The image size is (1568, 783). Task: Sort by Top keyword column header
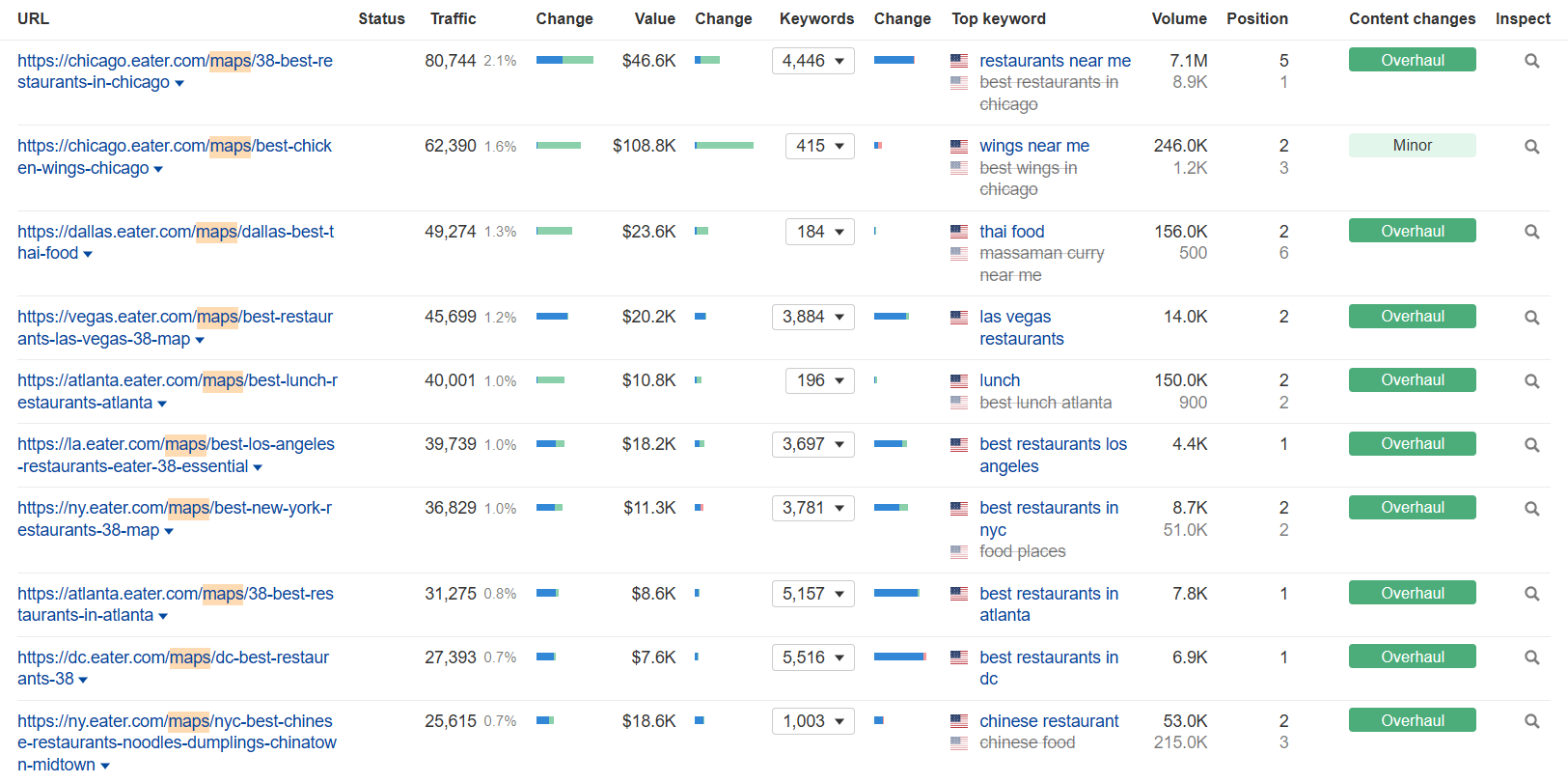pos(998,18)
